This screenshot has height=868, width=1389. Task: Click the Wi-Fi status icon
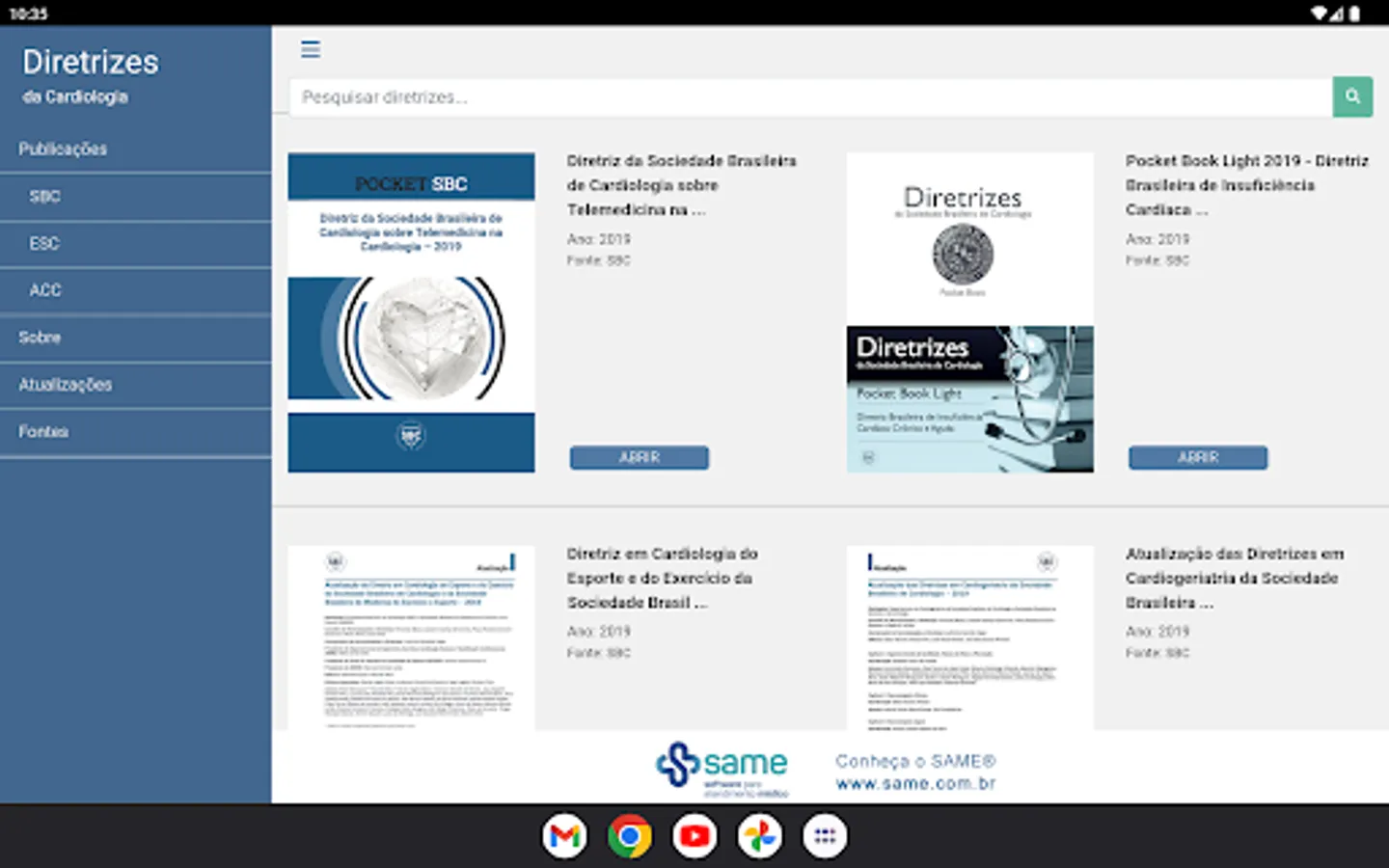pos(1319,14)
